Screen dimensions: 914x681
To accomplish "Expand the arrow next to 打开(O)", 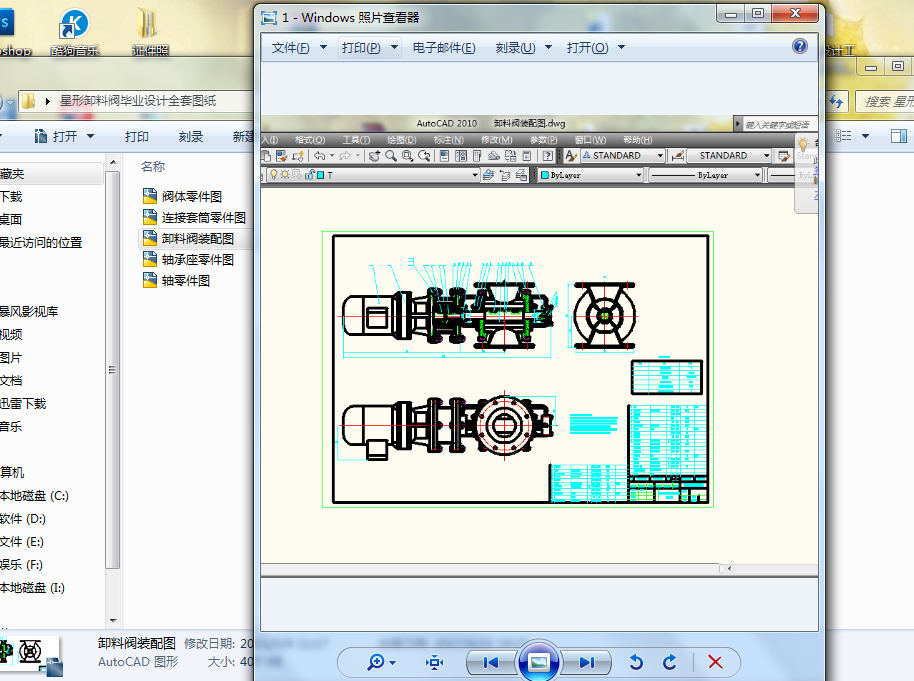I will [621, 47].
